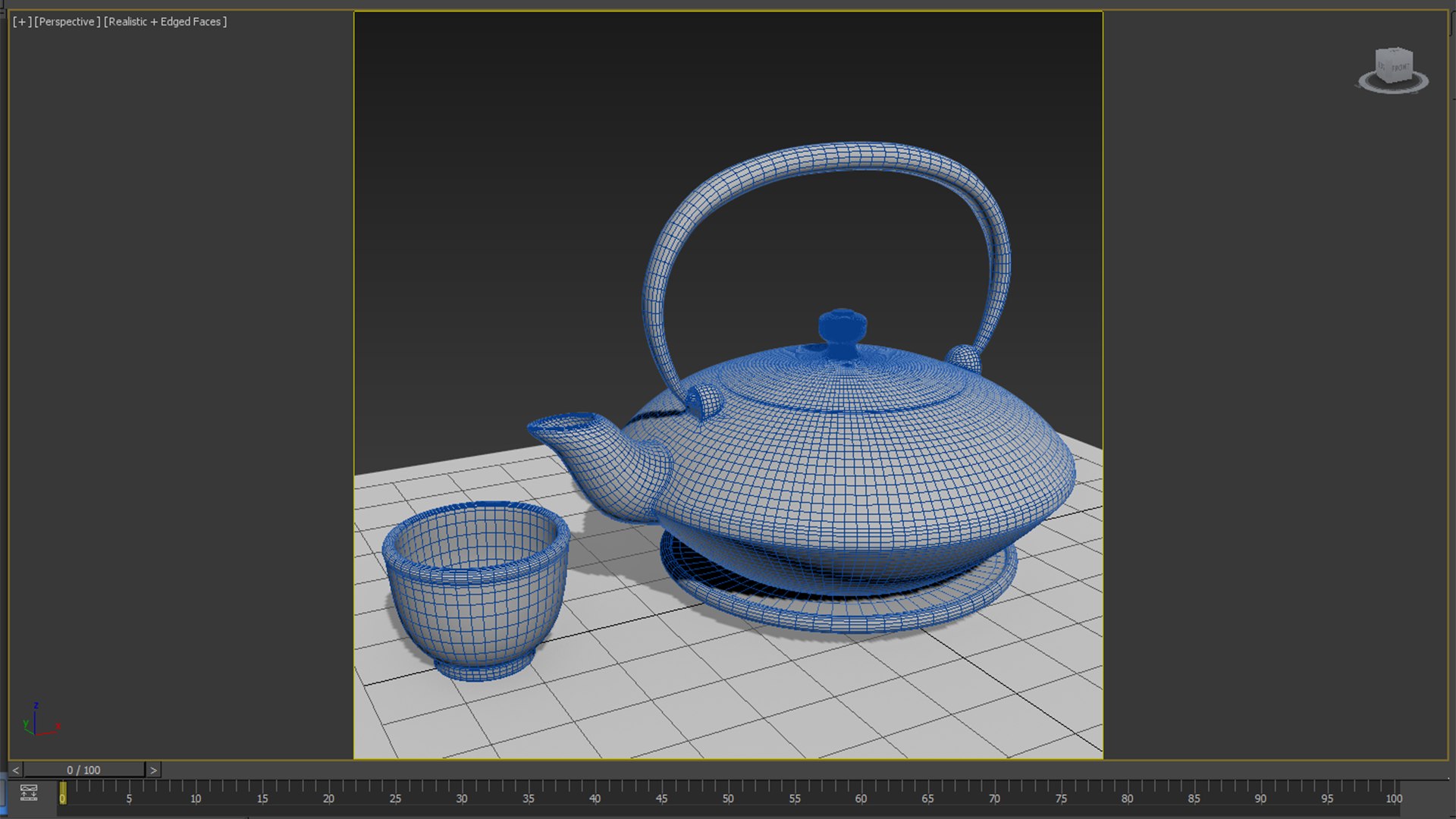The height and width of the screenshot is (819, 1456).
Task: Go to previous frame with left arrow
Action: coord(15,770)
